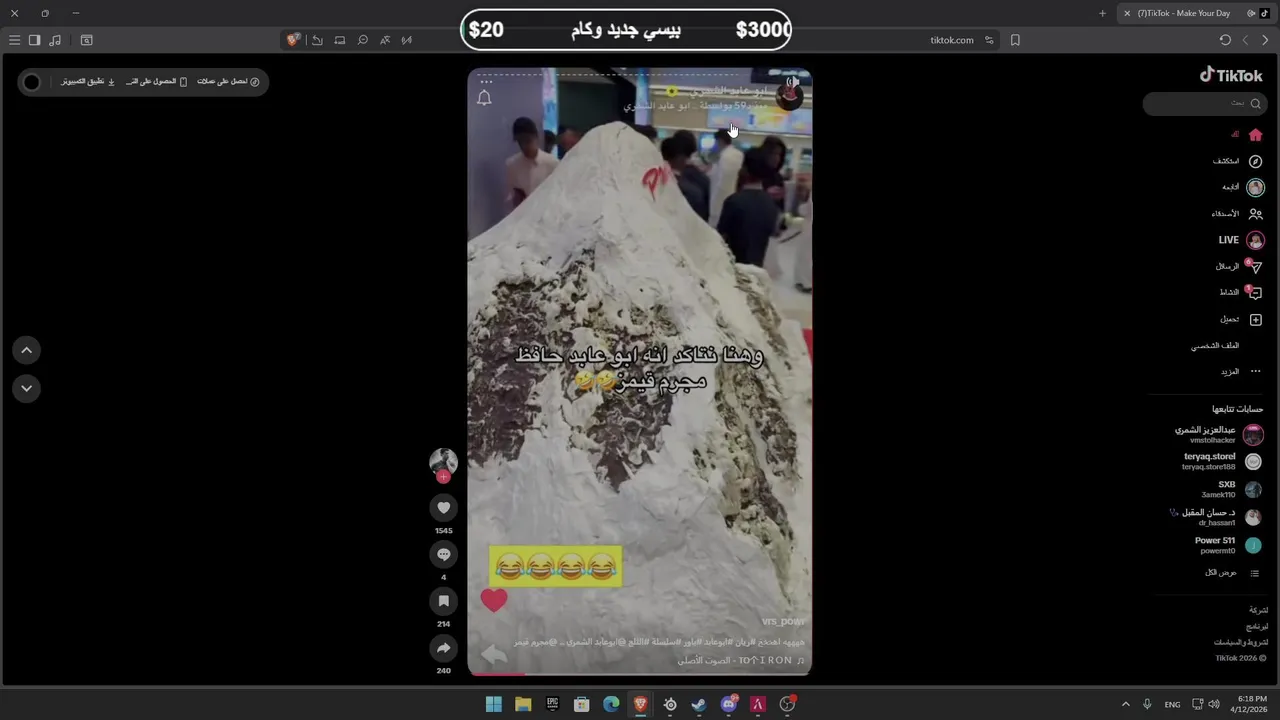The height and width of the screenshot is (720, 1280).
Task: Open the ENG language indicator
Action: 1172,704
